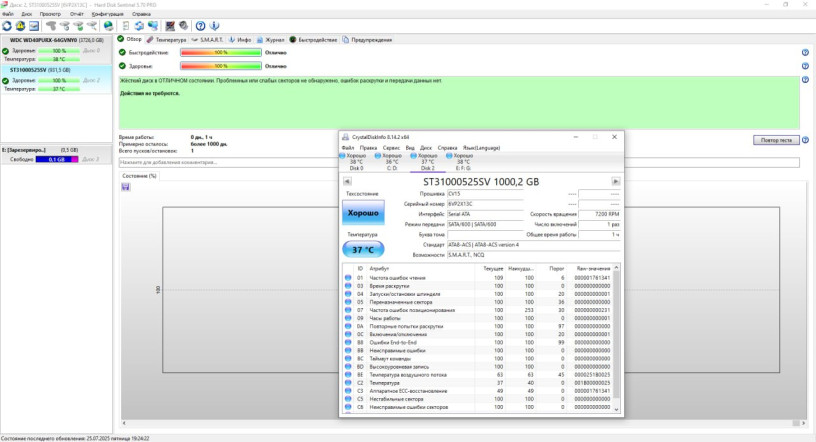Click the dark monitor icon in toolbar
Screen dimensions: 816x442
tap(170, 26)
